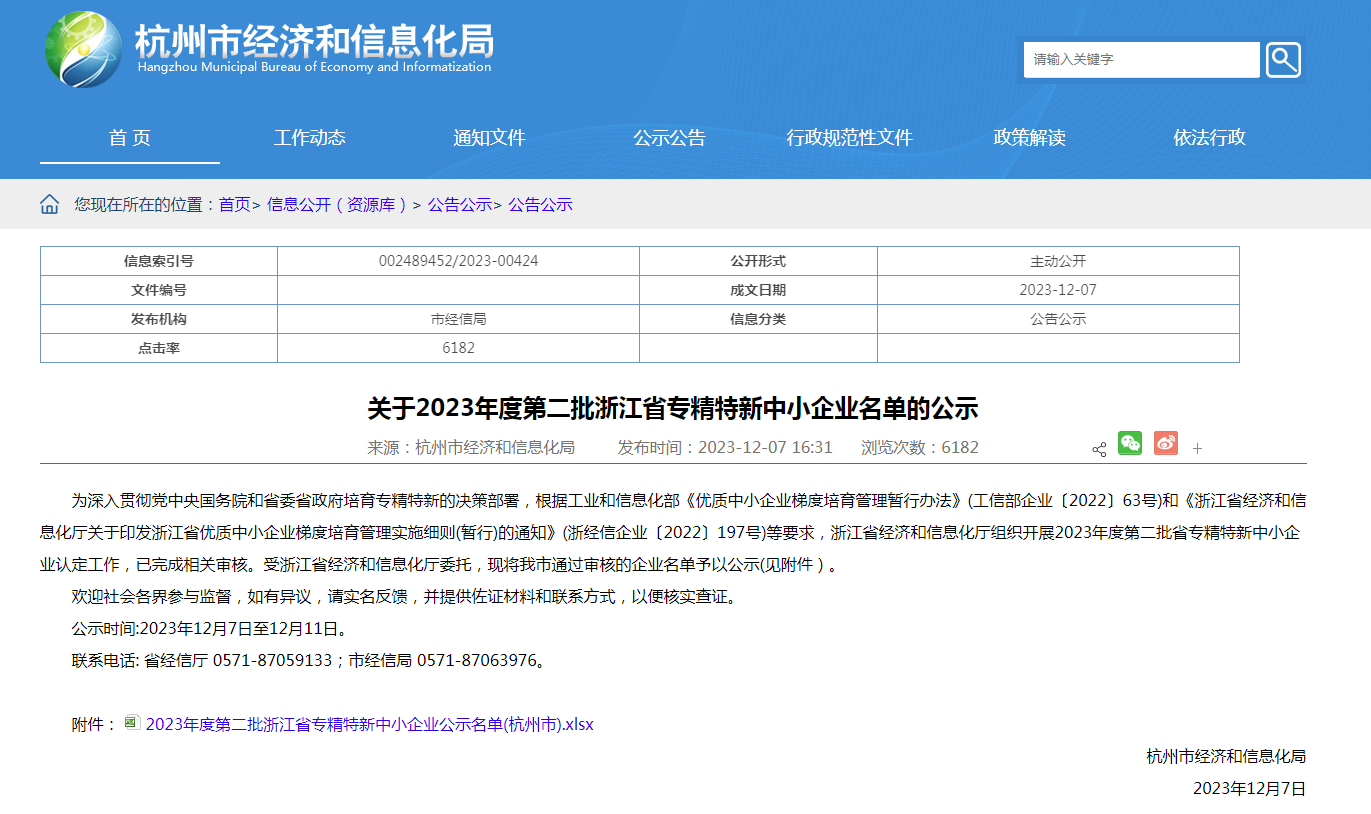Click 信息公开（资源库） breadcrumb link
The height and width of the screenshot is (814, 1371).
pyautogui.click(x=339, y=204)
